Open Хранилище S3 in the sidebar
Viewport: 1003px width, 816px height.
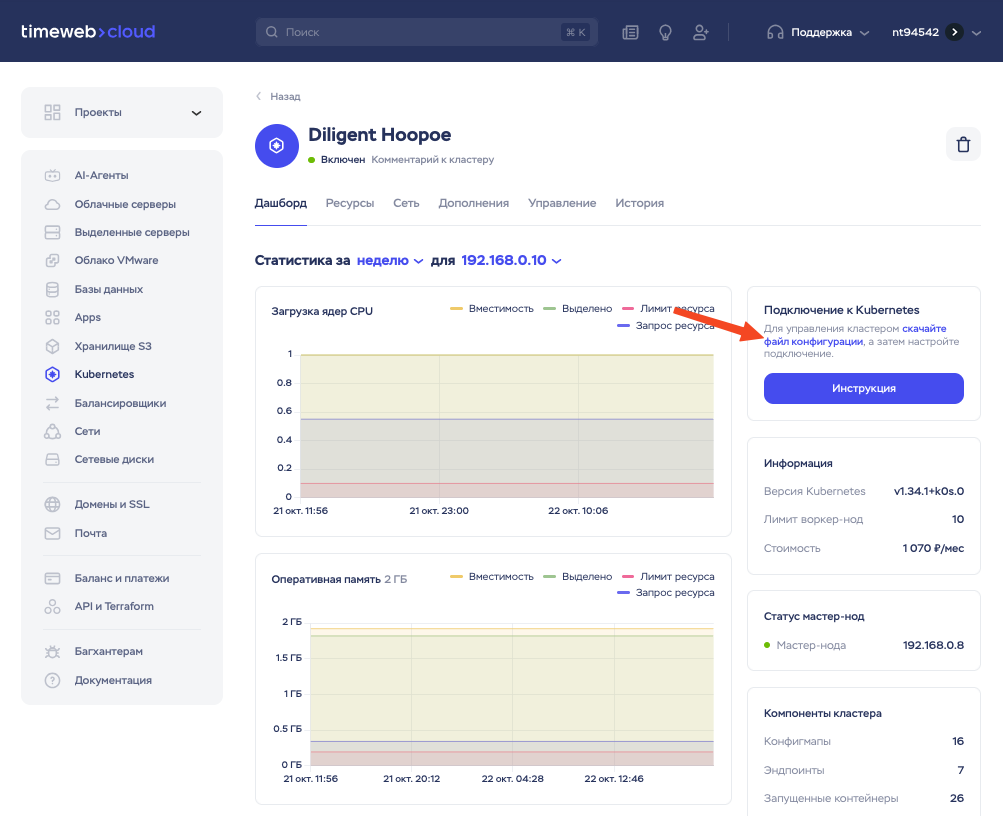click(x=112, y=346)
